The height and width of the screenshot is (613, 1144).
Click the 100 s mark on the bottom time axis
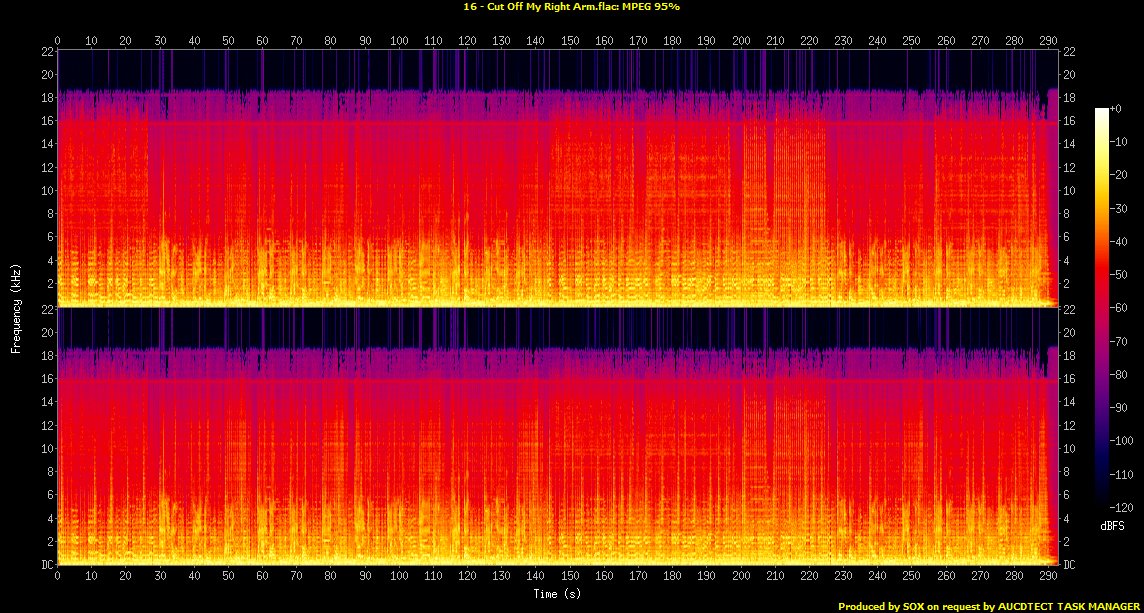pos(399,577)
